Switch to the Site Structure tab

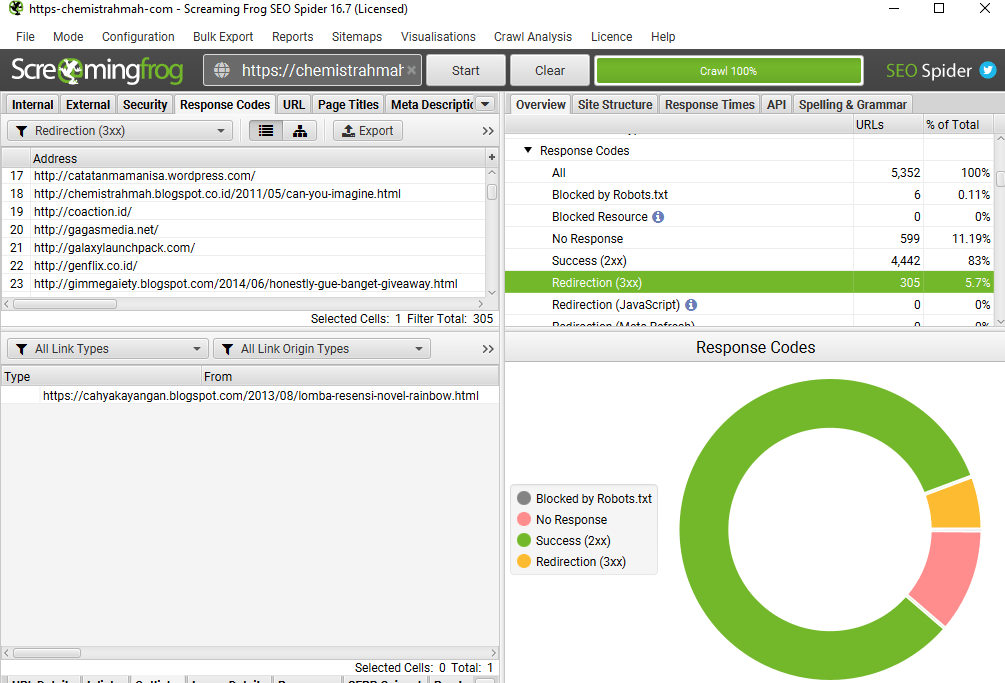pyautogui.click(x=615, y=104)
